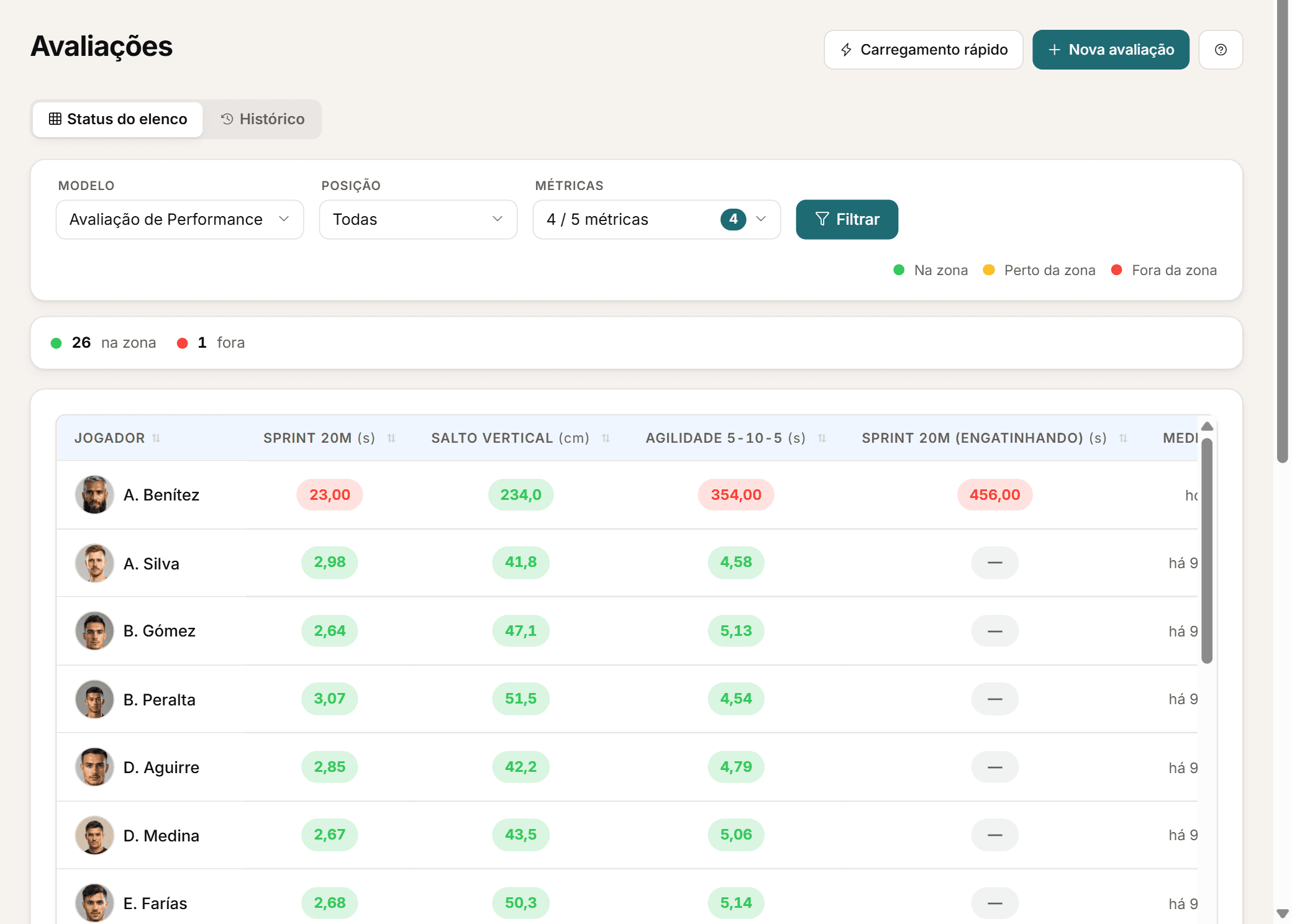Click the table vertical scrollbar thumb

pyautogui.click(x=1207, y=551)
